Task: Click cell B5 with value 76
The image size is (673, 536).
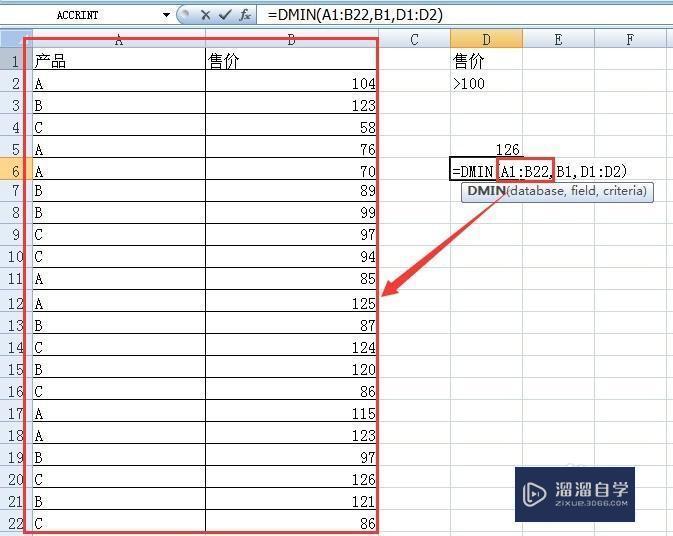Action: tap(291, 147)
